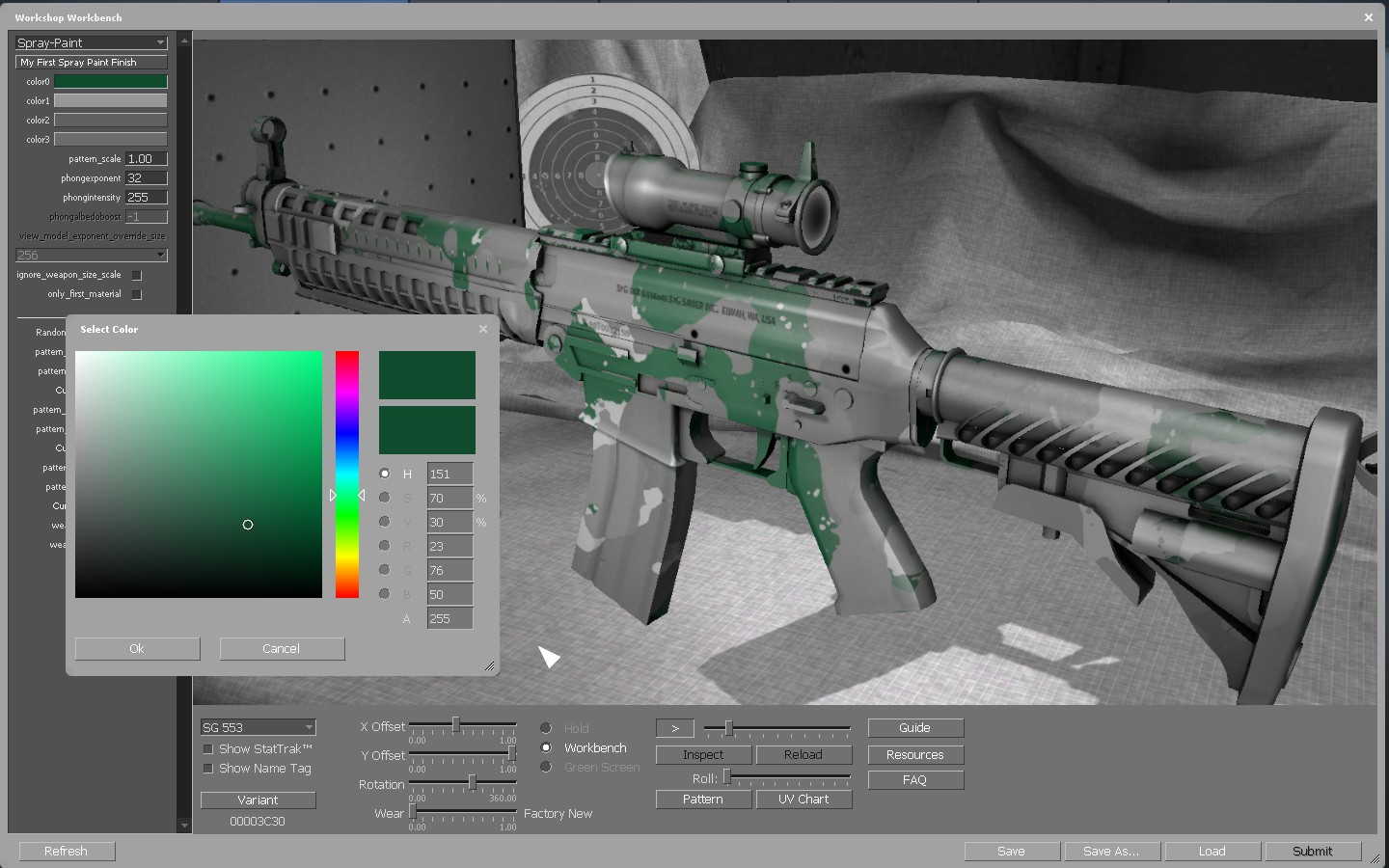Click the phongexponent value field
The width and height of the screenshot is (1389, 868).
point(147,178)
